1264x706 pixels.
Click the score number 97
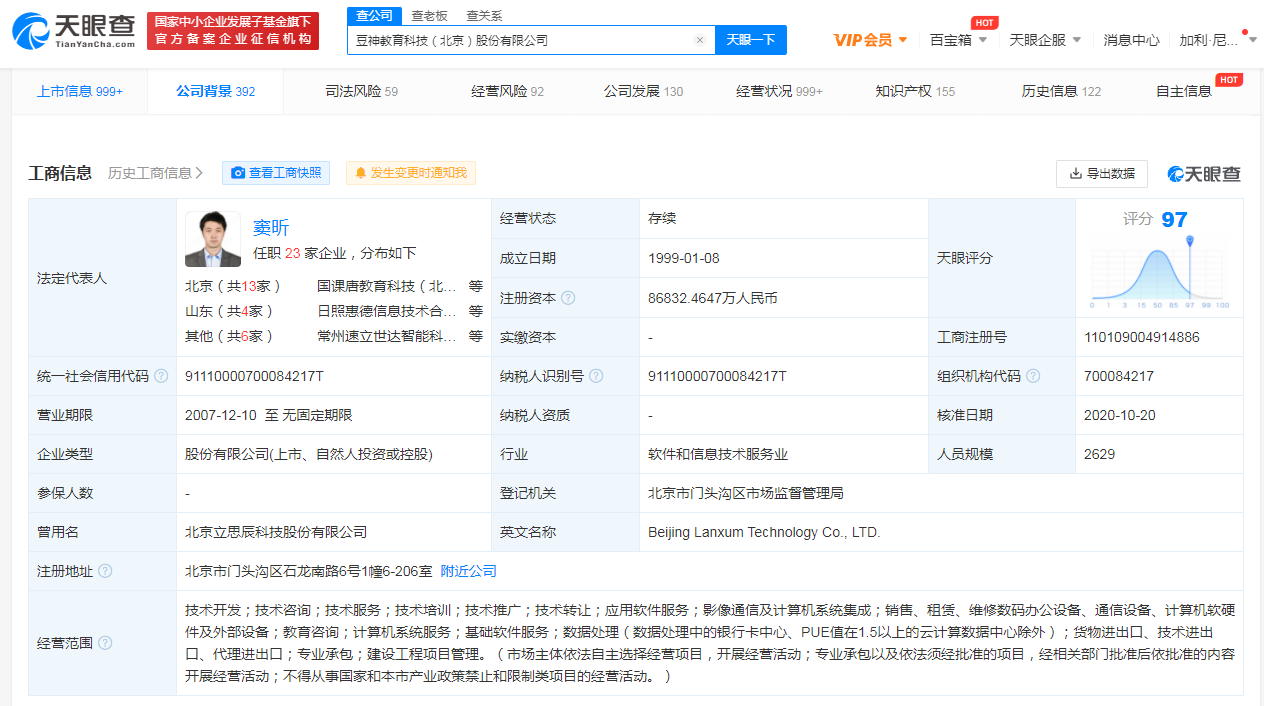1174,220
